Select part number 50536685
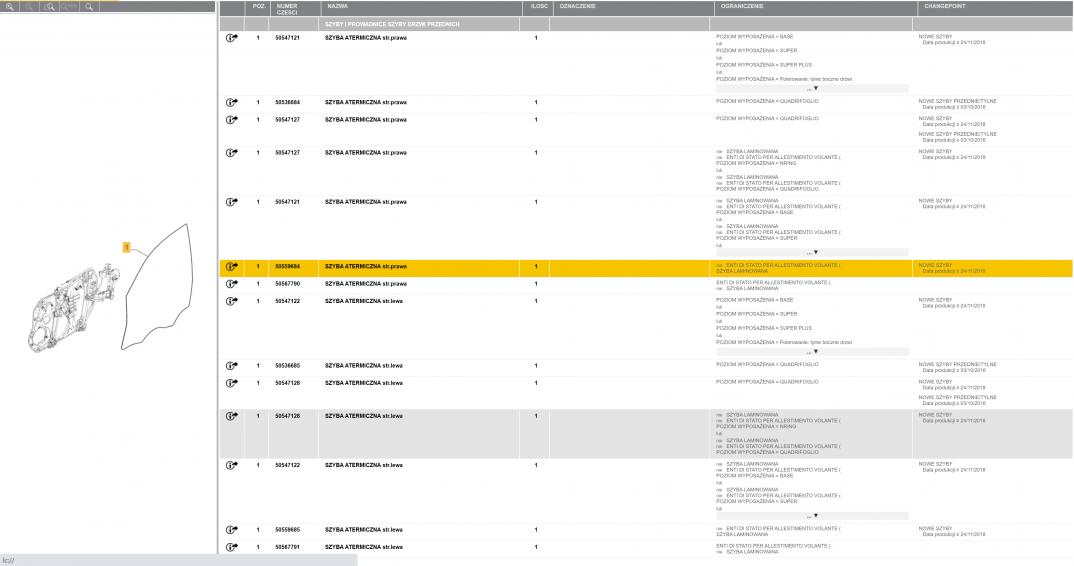 (288, 366)
